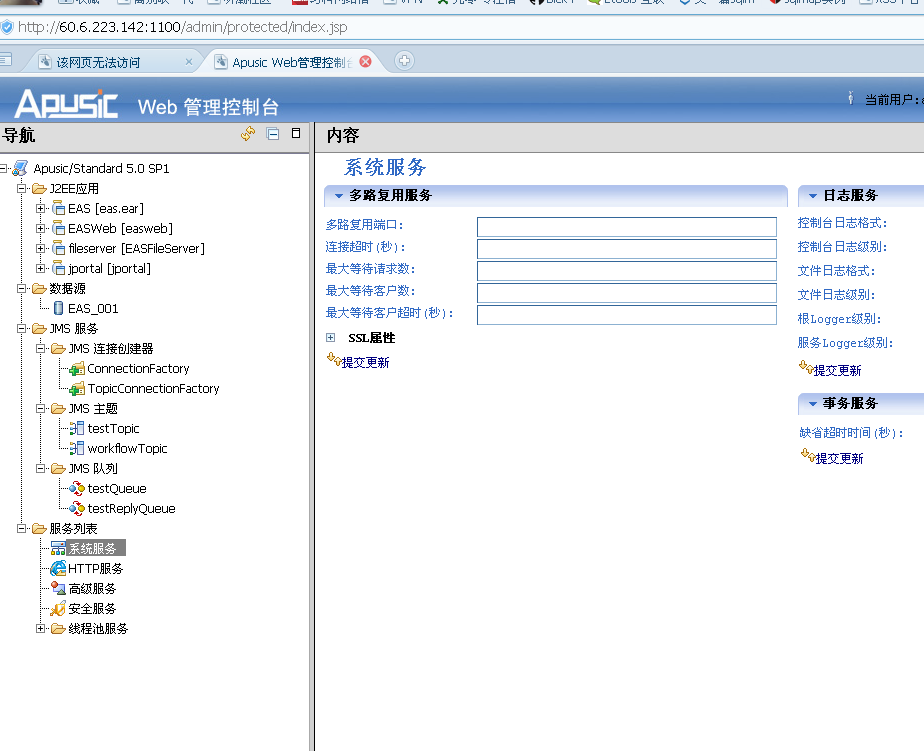Click the maximize navigation panel icon
Screen dimensions: 924x751
296,133
